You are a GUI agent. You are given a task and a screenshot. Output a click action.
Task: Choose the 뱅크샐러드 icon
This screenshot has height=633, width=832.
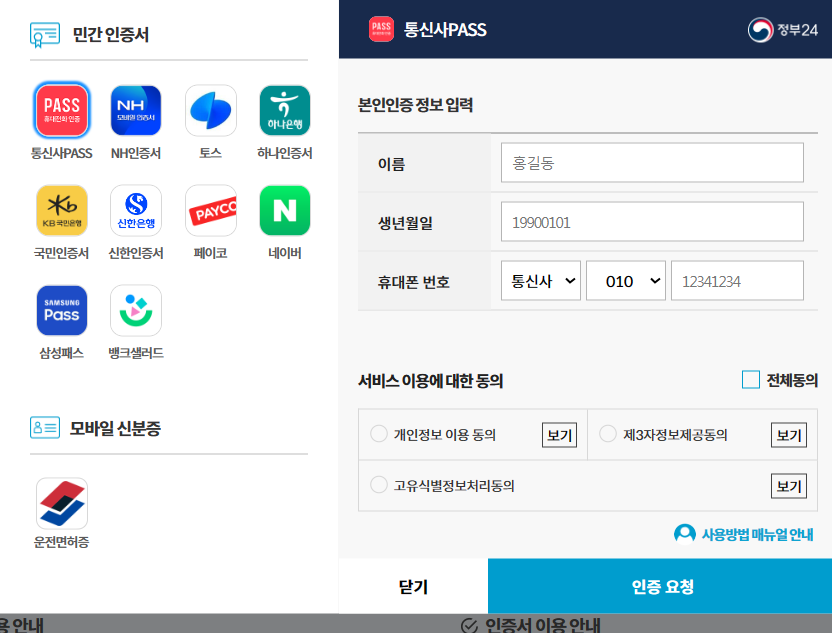pyautogui.click(x=136, y=310)
